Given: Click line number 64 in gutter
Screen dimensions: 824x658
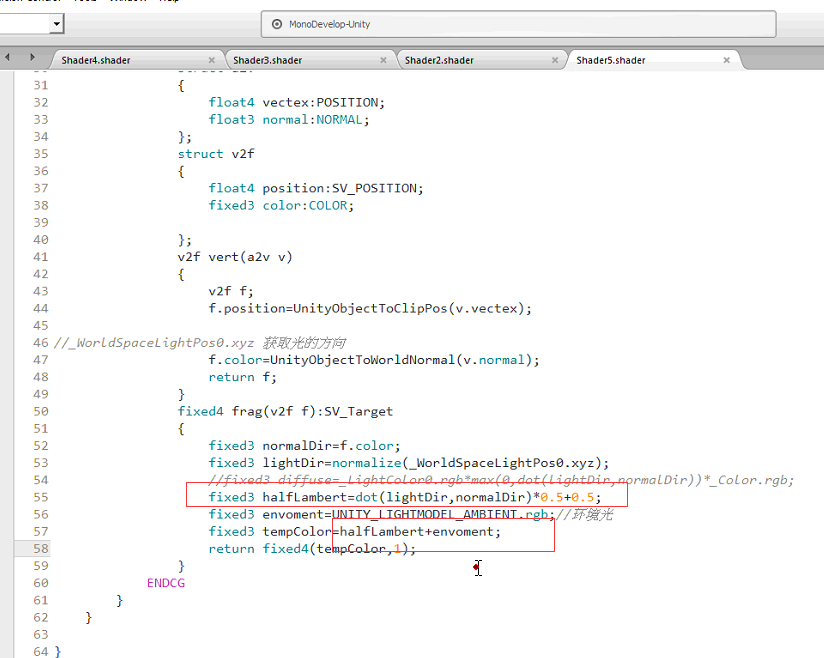Looking at the screenshot, I should [x=40, y=652].
